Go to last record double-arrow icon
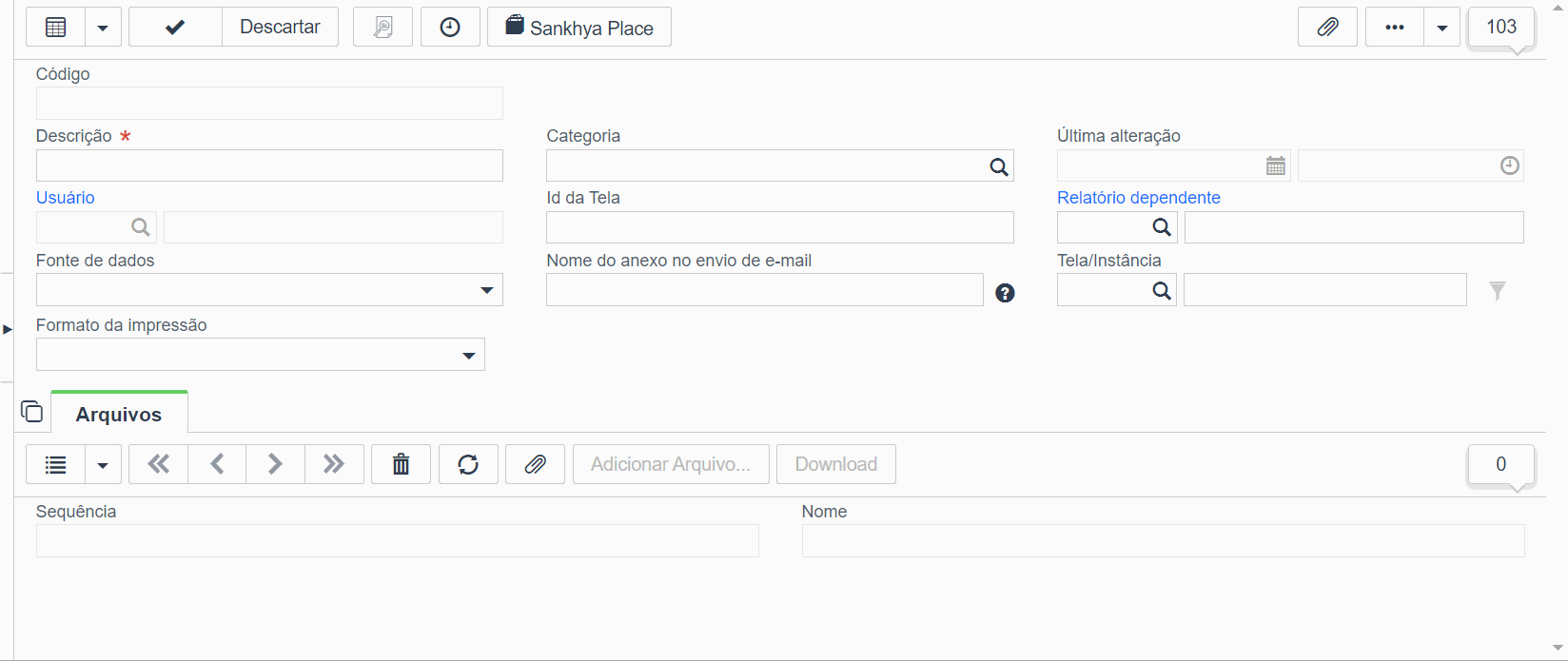Viewport: 1568px width, 661px height. pos(334,464)
